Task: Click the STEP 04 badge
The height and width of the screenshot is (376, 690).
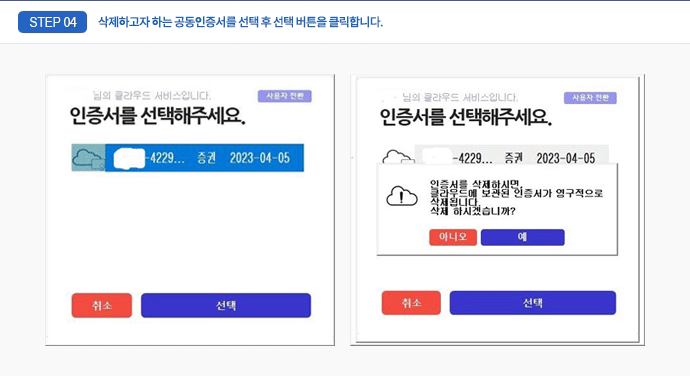Action: (x=52, y=22)
